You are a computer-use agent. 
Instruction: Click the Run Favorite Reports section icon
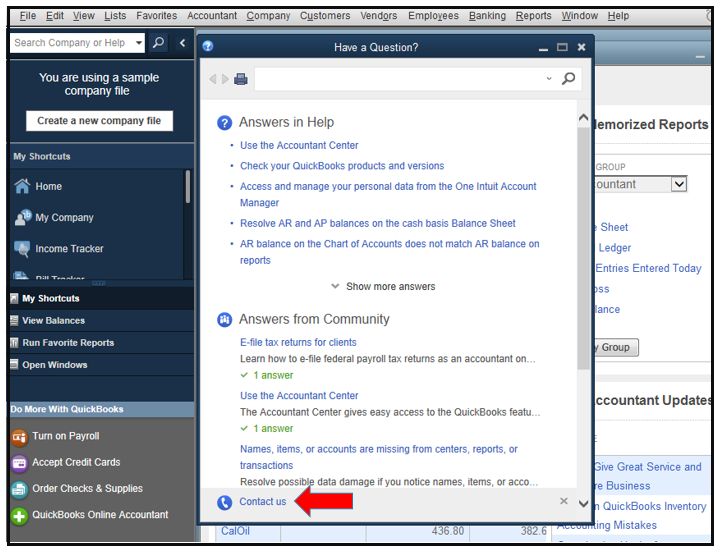pyautogui.click(x=14, y=343)
